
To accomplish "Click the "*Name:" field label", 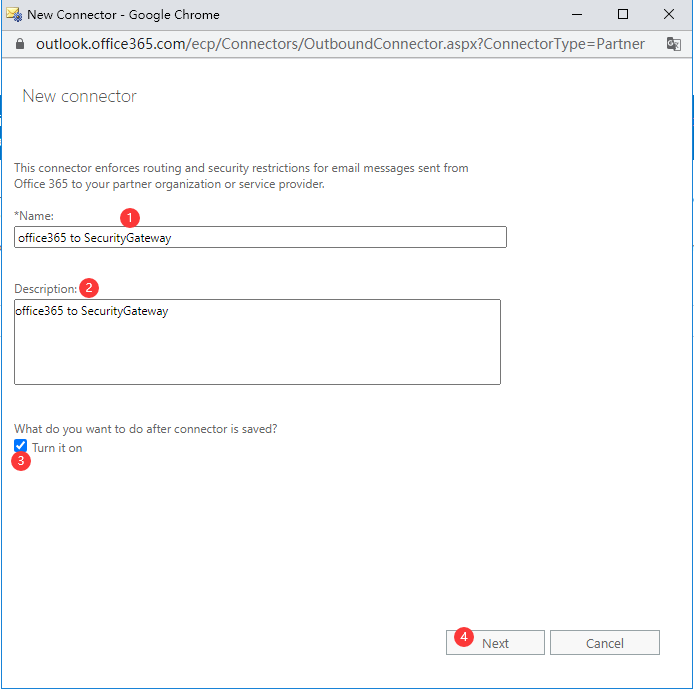I will click(34, 216).
